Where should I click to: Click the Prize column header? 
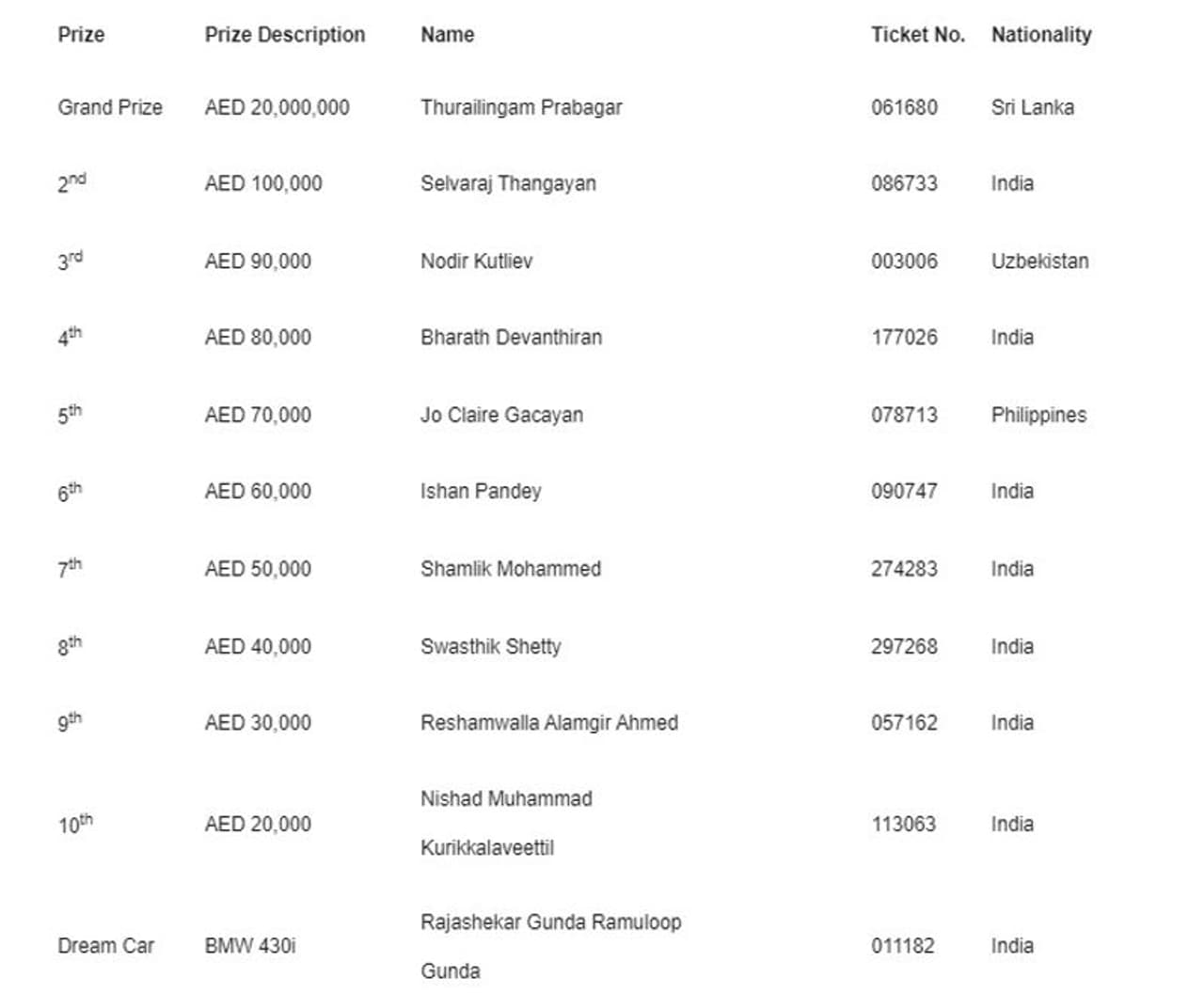click(81, 35)
